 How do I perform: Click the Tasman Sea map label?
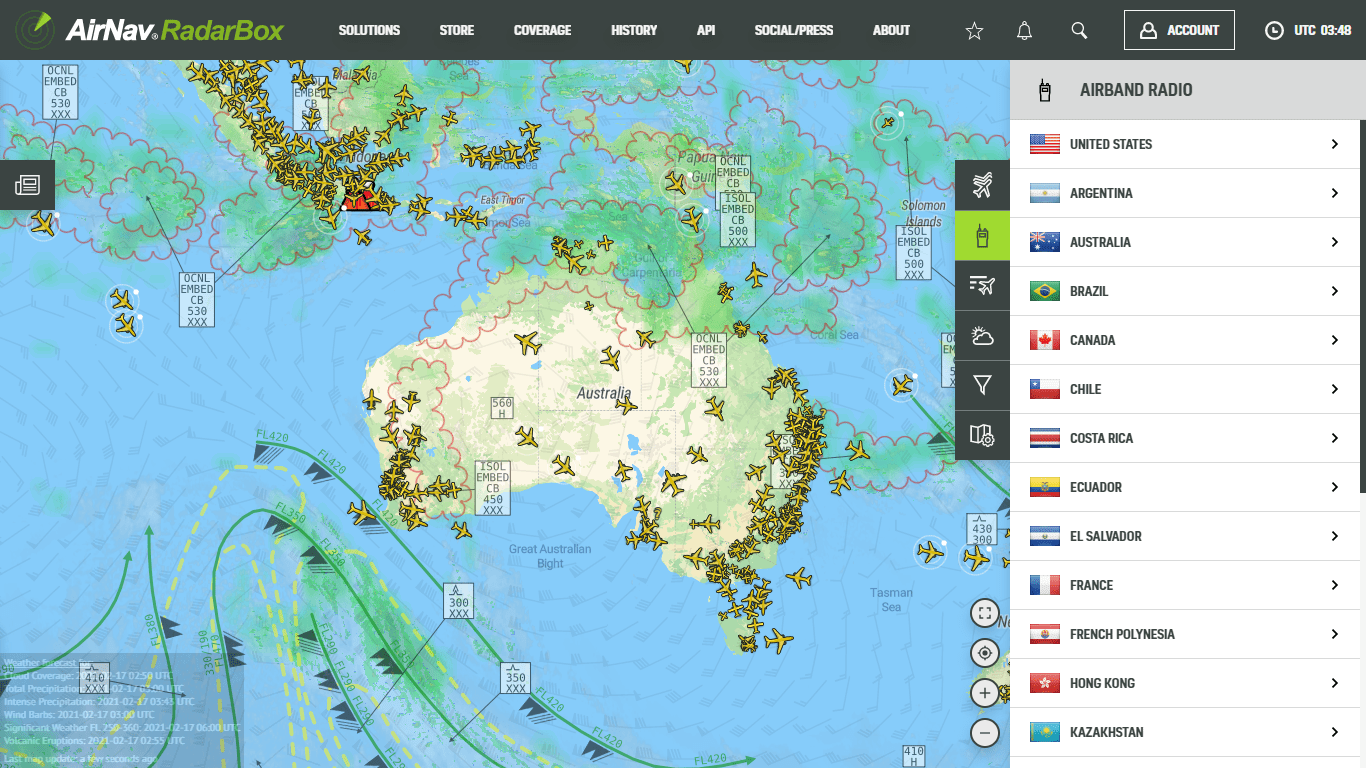pos(891,600)
